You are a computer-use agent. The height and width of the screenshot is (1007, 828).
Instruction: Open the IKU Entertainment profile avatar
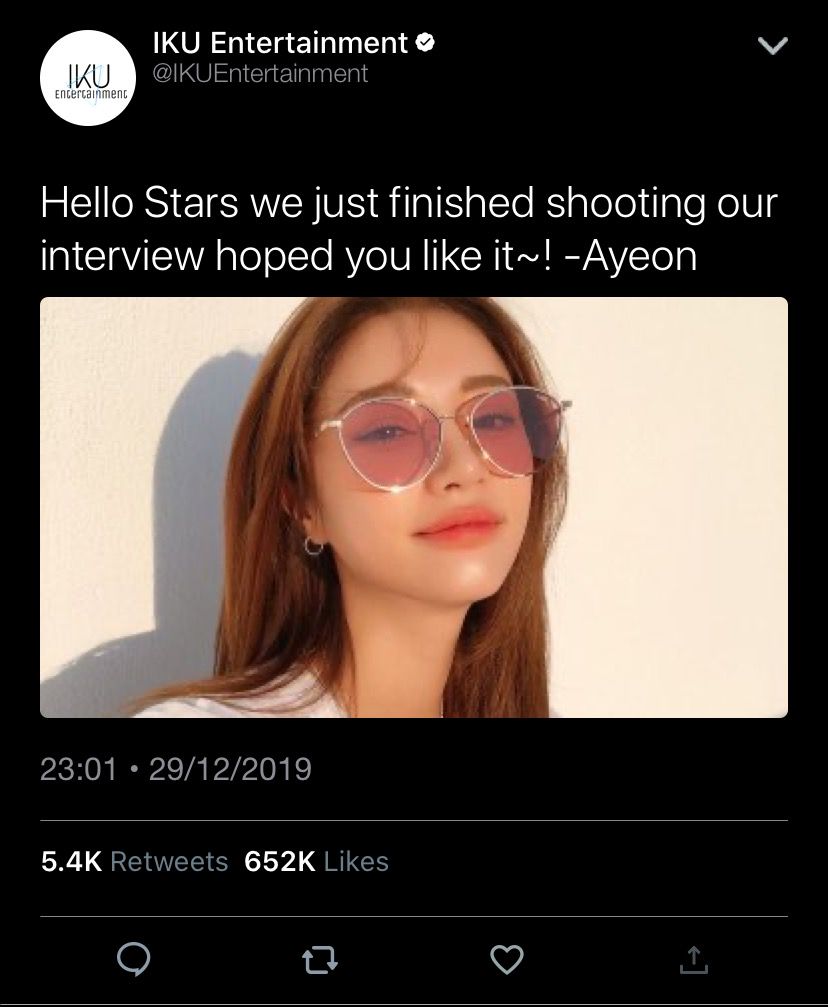pyautogui.click(x=88, y=78)
